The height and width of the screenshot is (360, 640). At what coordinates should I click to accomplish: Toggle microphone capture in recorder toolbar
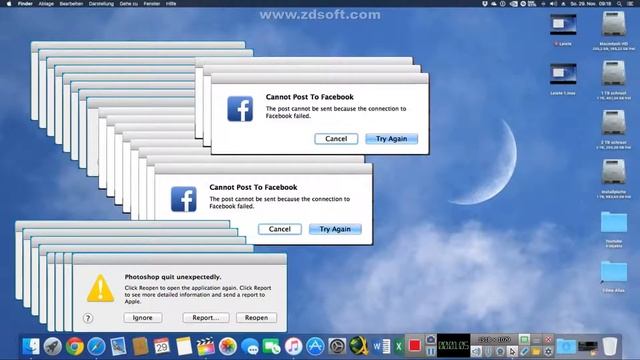488,351
